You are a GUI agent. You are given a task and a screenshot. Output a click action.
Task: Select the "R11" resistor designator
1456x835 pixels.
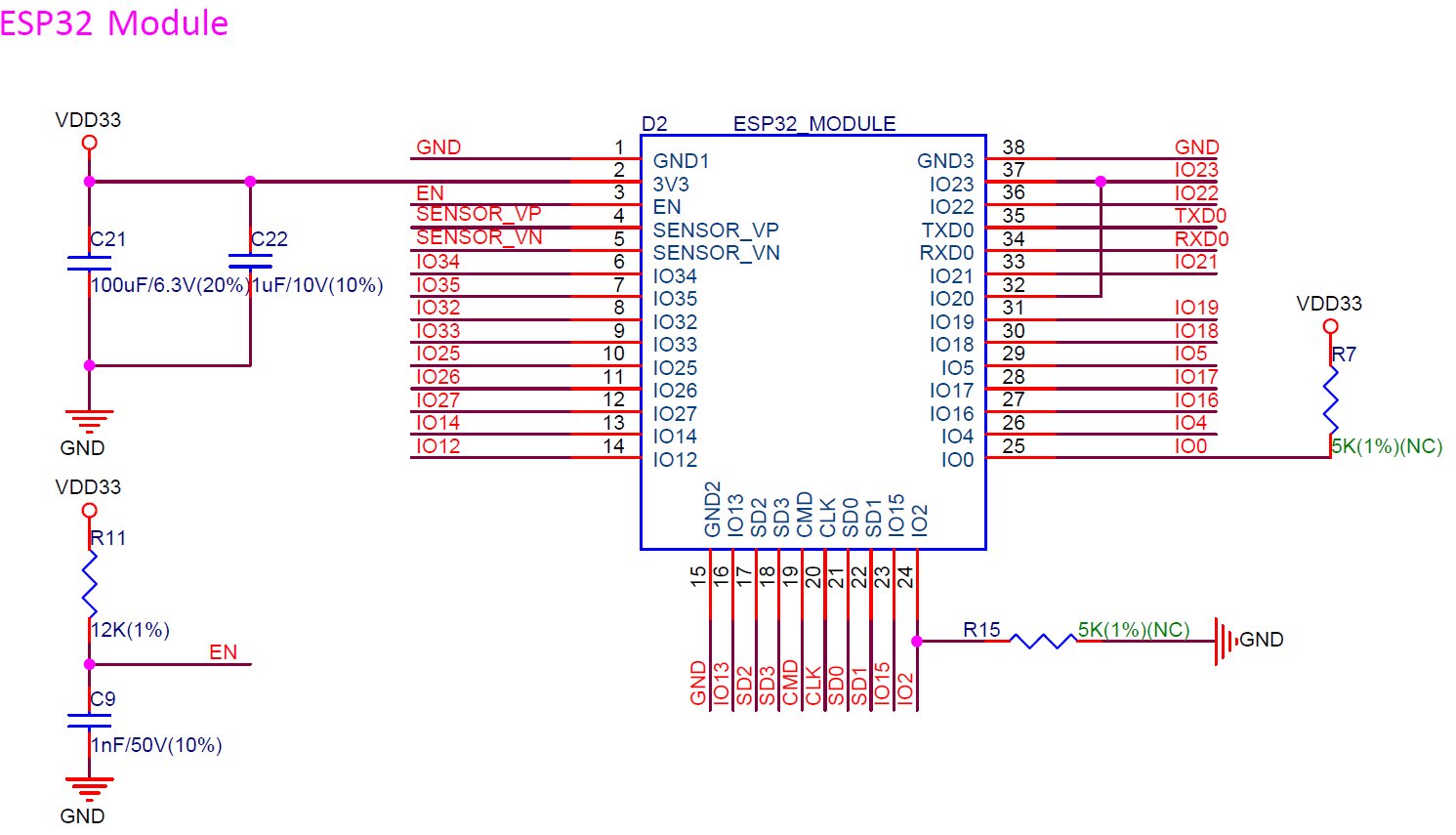[108, 538]
